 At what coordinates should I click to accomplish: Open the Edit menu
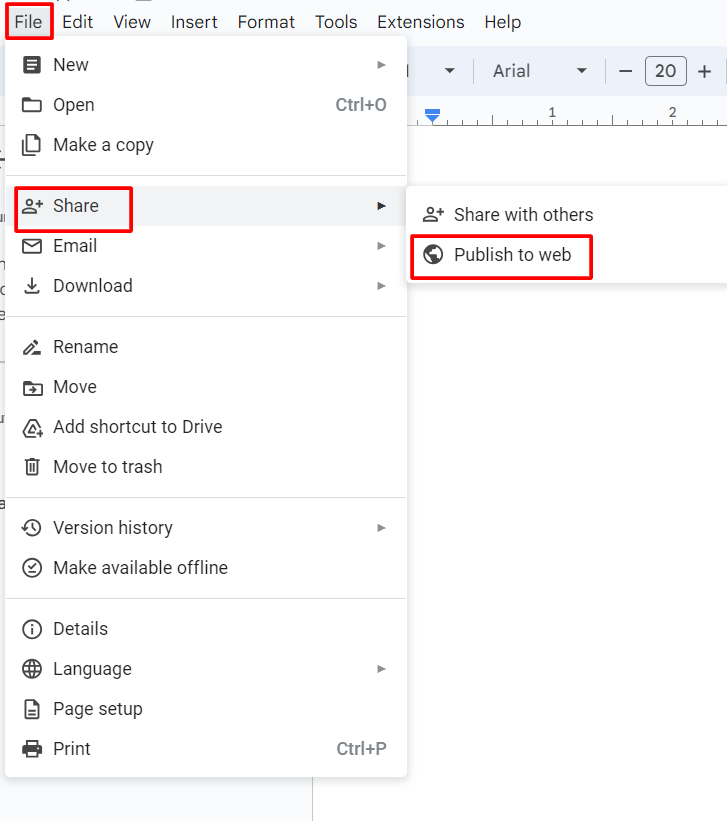(x=77, y=22)
